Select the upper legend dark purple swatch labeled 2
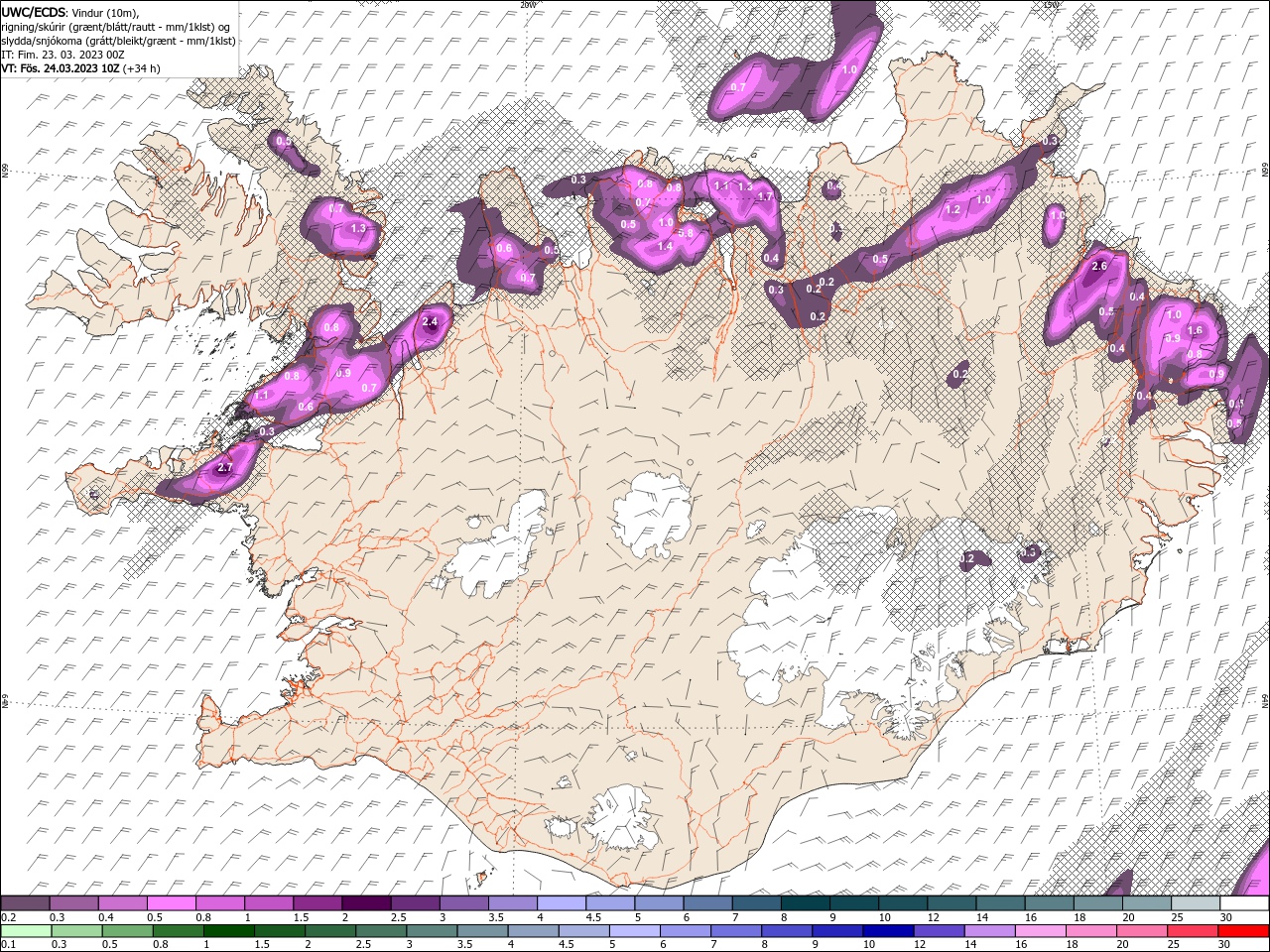 point(365,903)
